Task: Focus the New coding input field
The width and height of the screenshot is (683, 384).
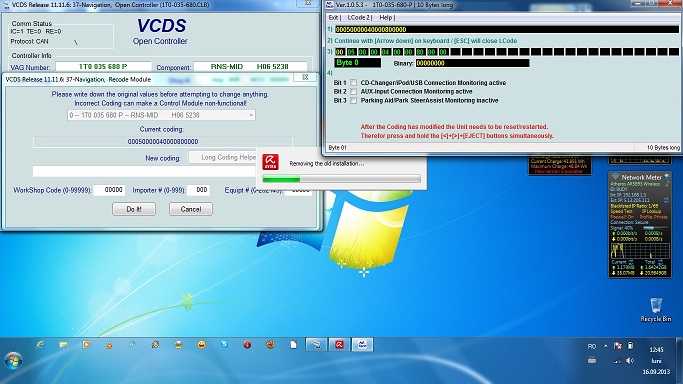Action: 144,172
